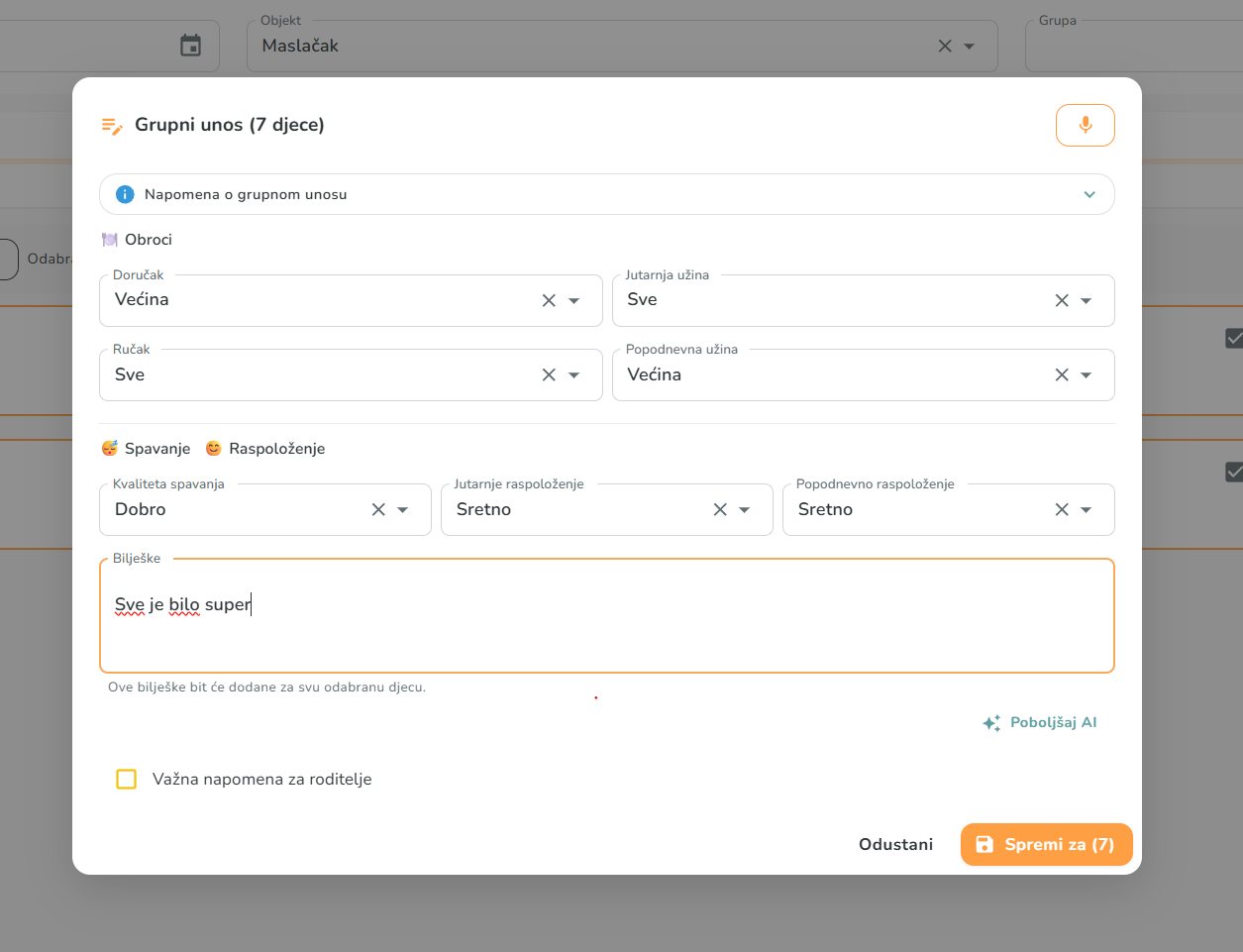The width and height of the screenshot is (1243, 952).
Task: Click Poboljšaj AI link
Action: coord(1040,722)
